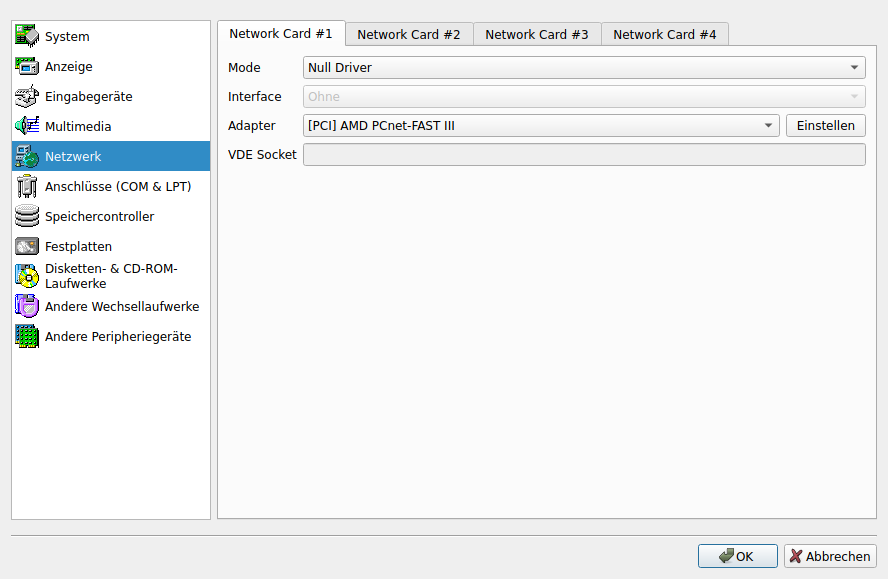
Task: Click the Speichercontroller icon
Action: coord(27,217)
